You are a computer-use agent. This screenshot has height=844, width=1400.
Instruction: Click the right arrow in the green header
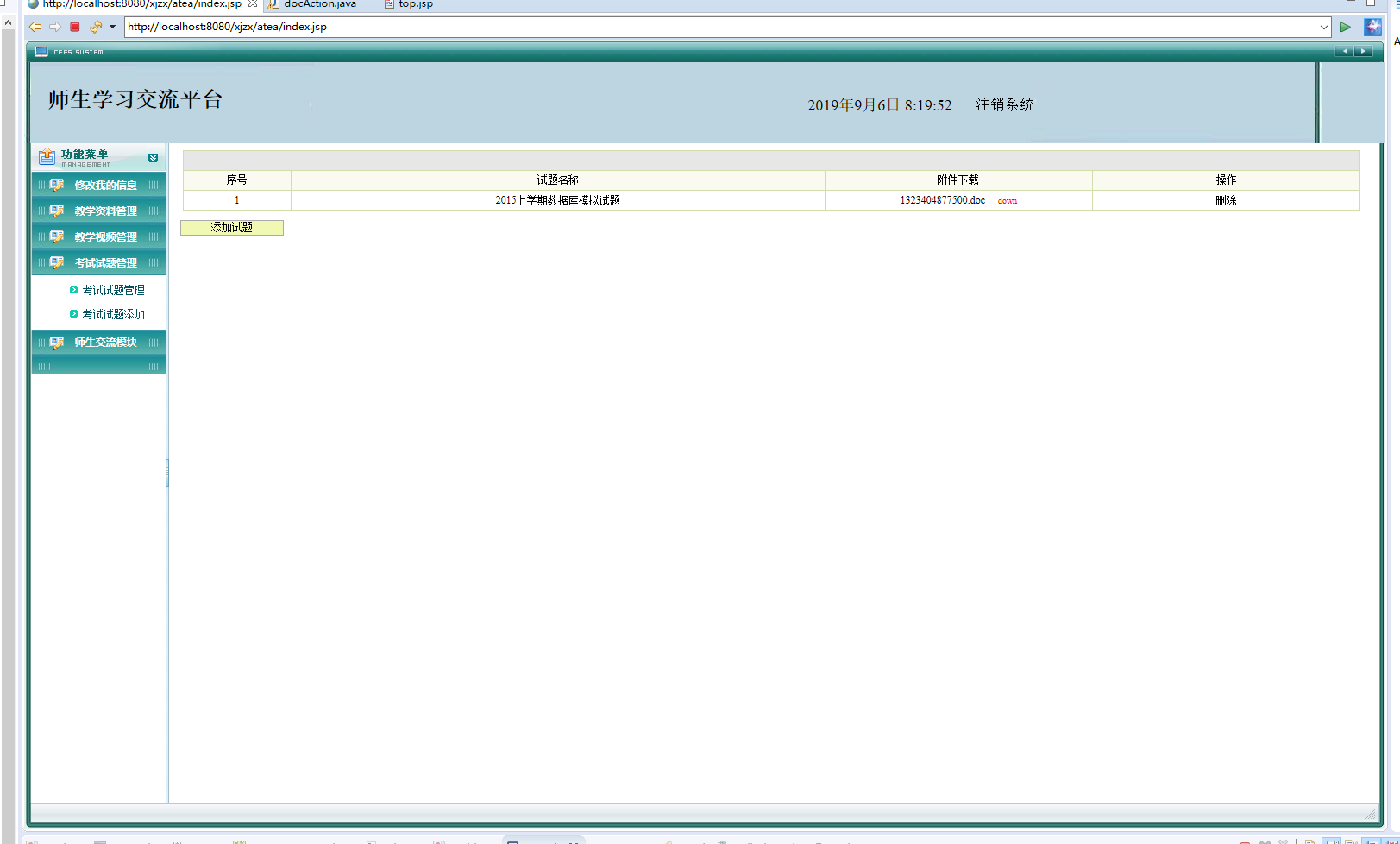(x=1363, y=51)
